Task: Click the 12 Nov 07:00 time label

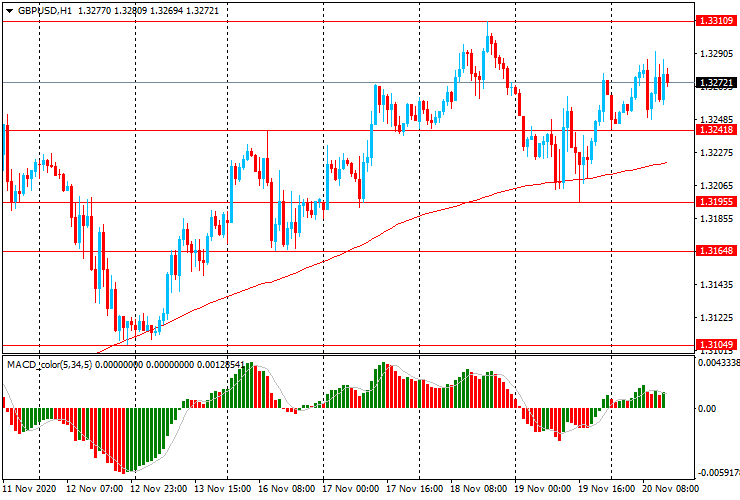Action: 94,489
